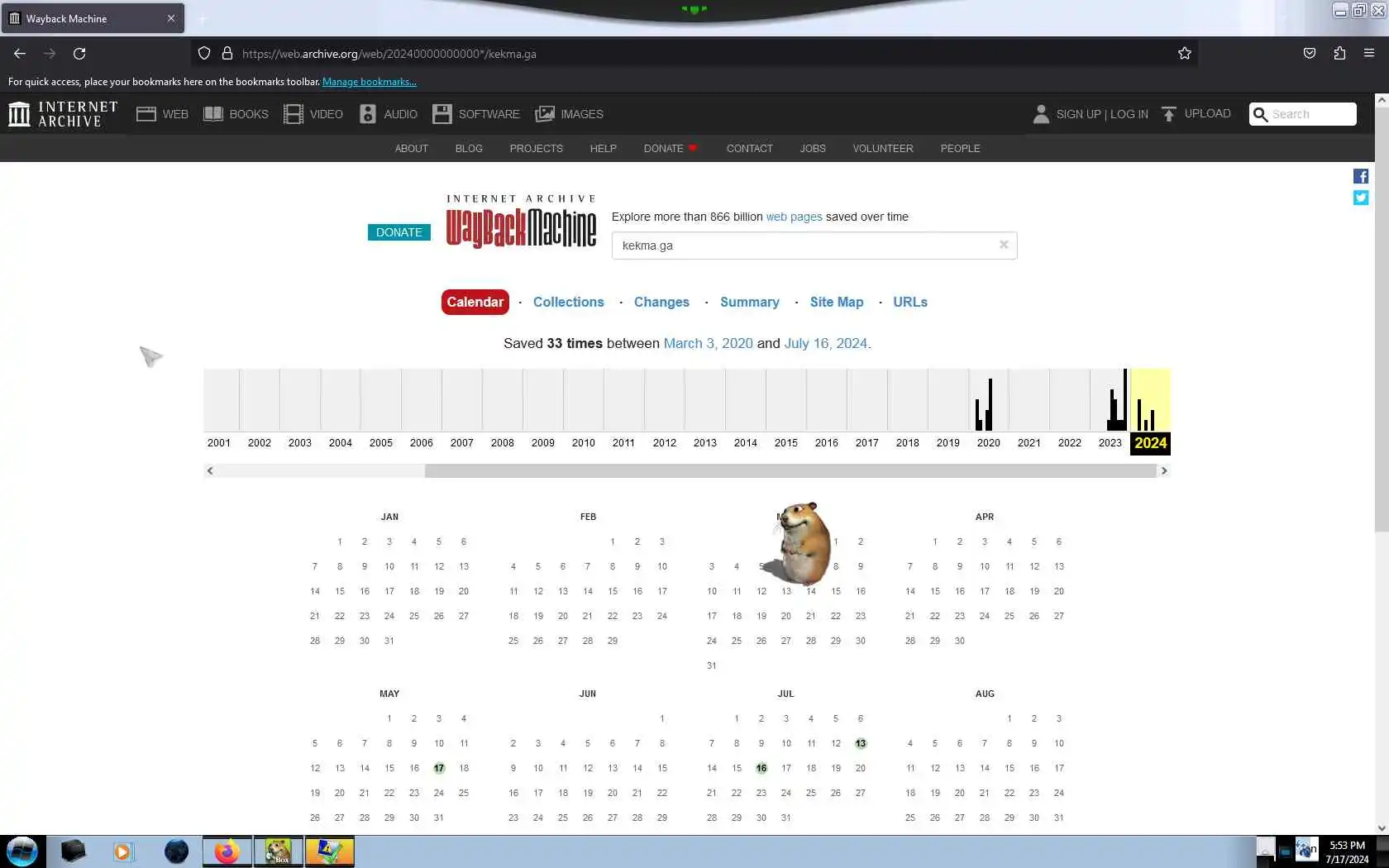Viewport: 1389px width, 868px height.
Task: Follow the July 16, 2024 link
Action: [825, 343]
